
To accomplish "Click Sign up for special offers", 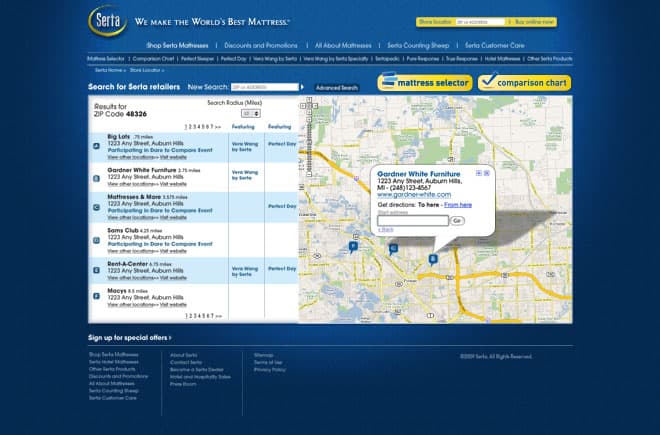I will click(130, 338).
